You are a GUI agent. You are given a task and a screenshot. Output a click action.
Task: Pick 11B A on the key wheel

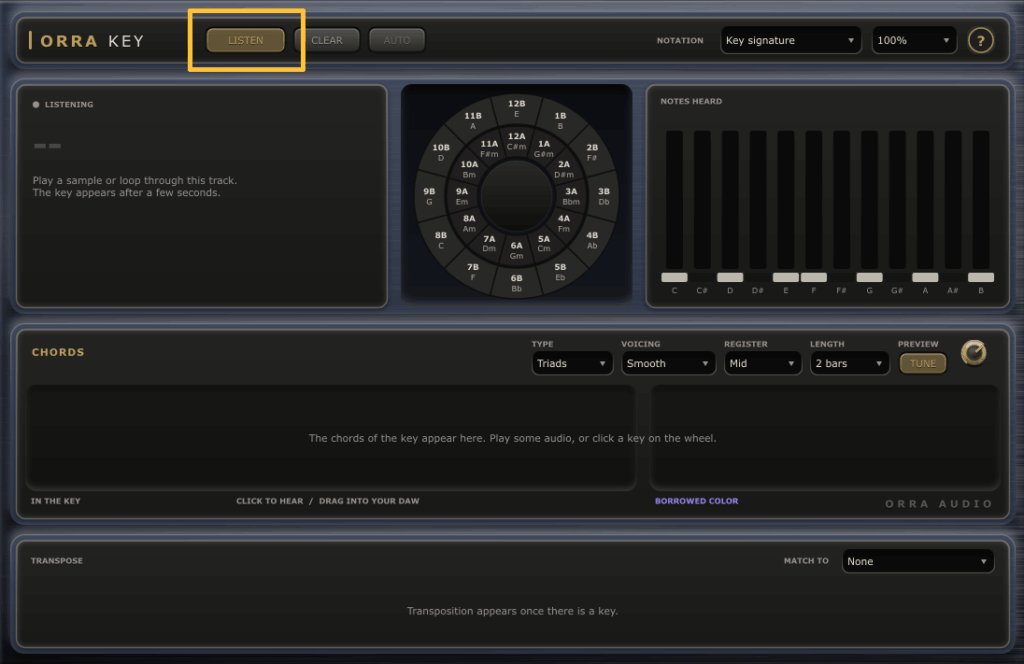(473, 120)
